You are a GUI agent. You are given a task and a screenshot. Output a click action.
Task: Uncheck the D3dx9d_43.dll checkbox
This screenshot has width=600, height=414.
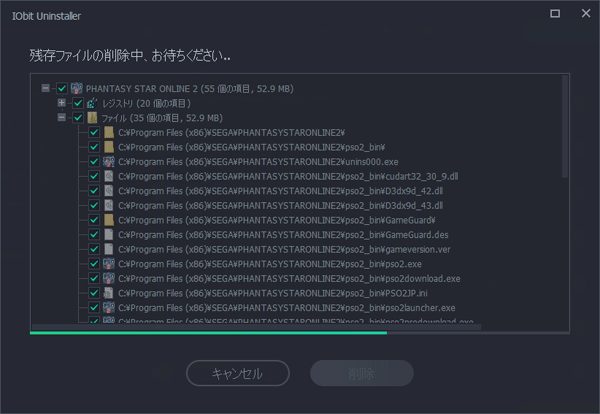[x=94, y=205]
